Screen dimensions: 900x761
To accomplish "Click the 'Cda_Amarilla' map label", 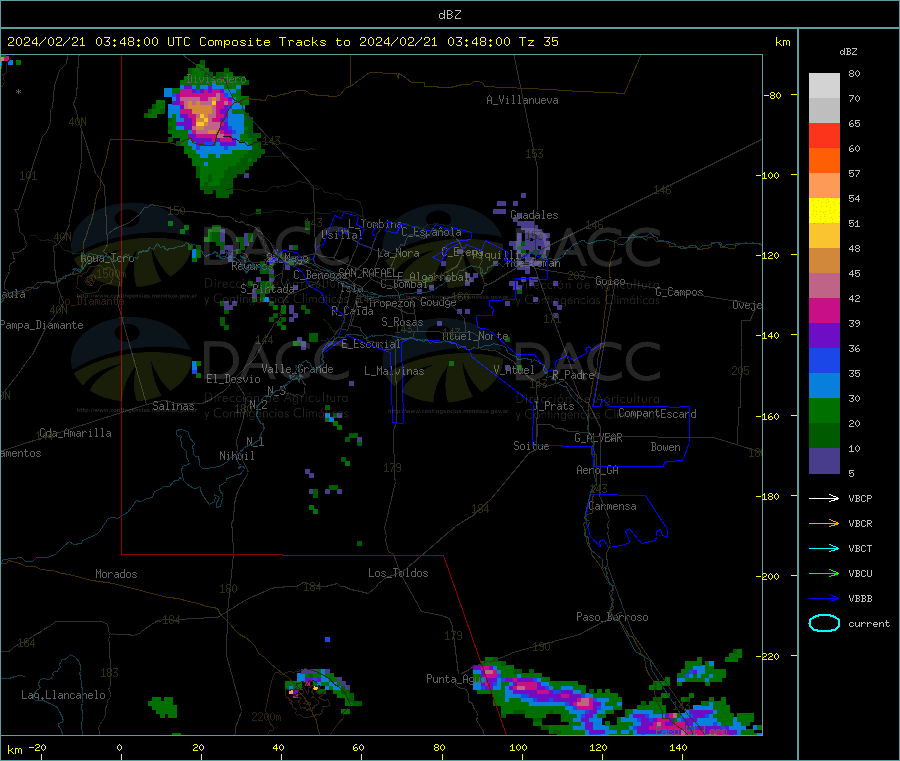I will click(75, 433).
